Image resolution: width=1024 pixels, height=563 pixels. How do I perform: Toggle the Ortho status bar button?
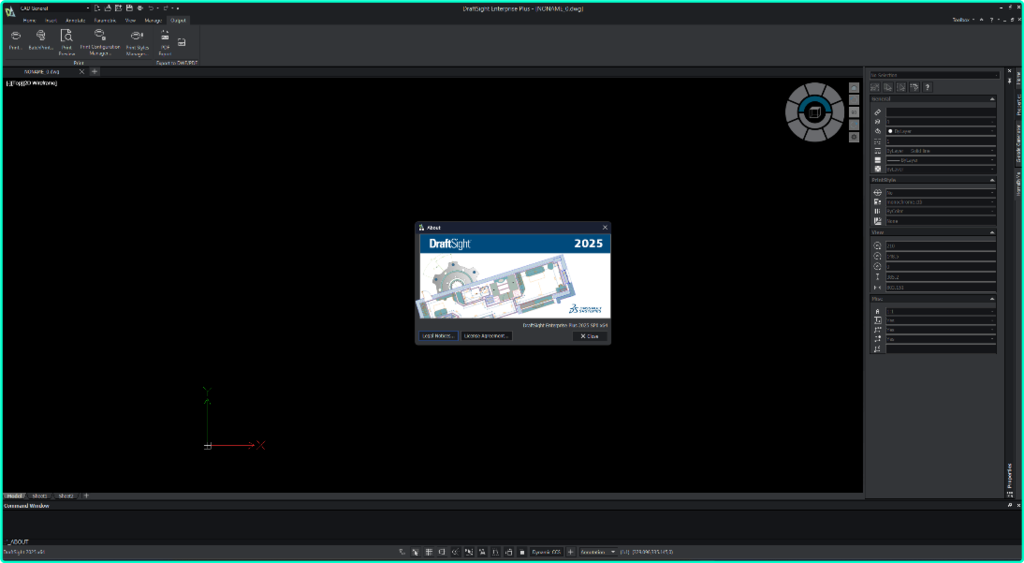coord(442,552)
